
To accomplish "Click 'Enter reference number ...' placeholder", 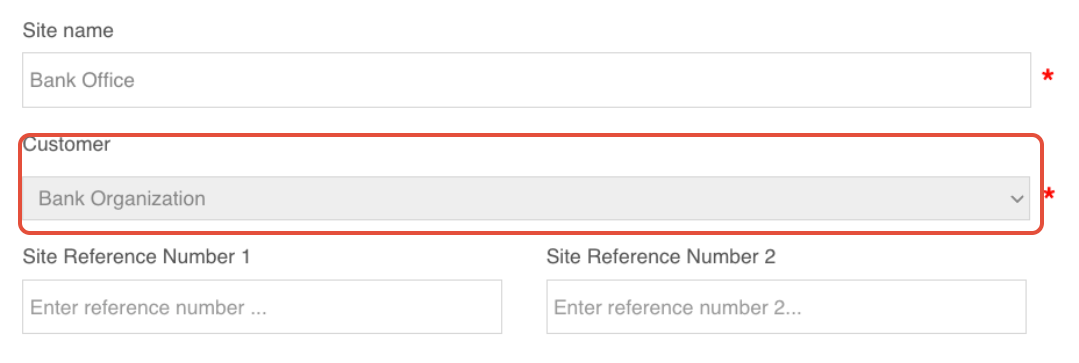I will point(148,307).
